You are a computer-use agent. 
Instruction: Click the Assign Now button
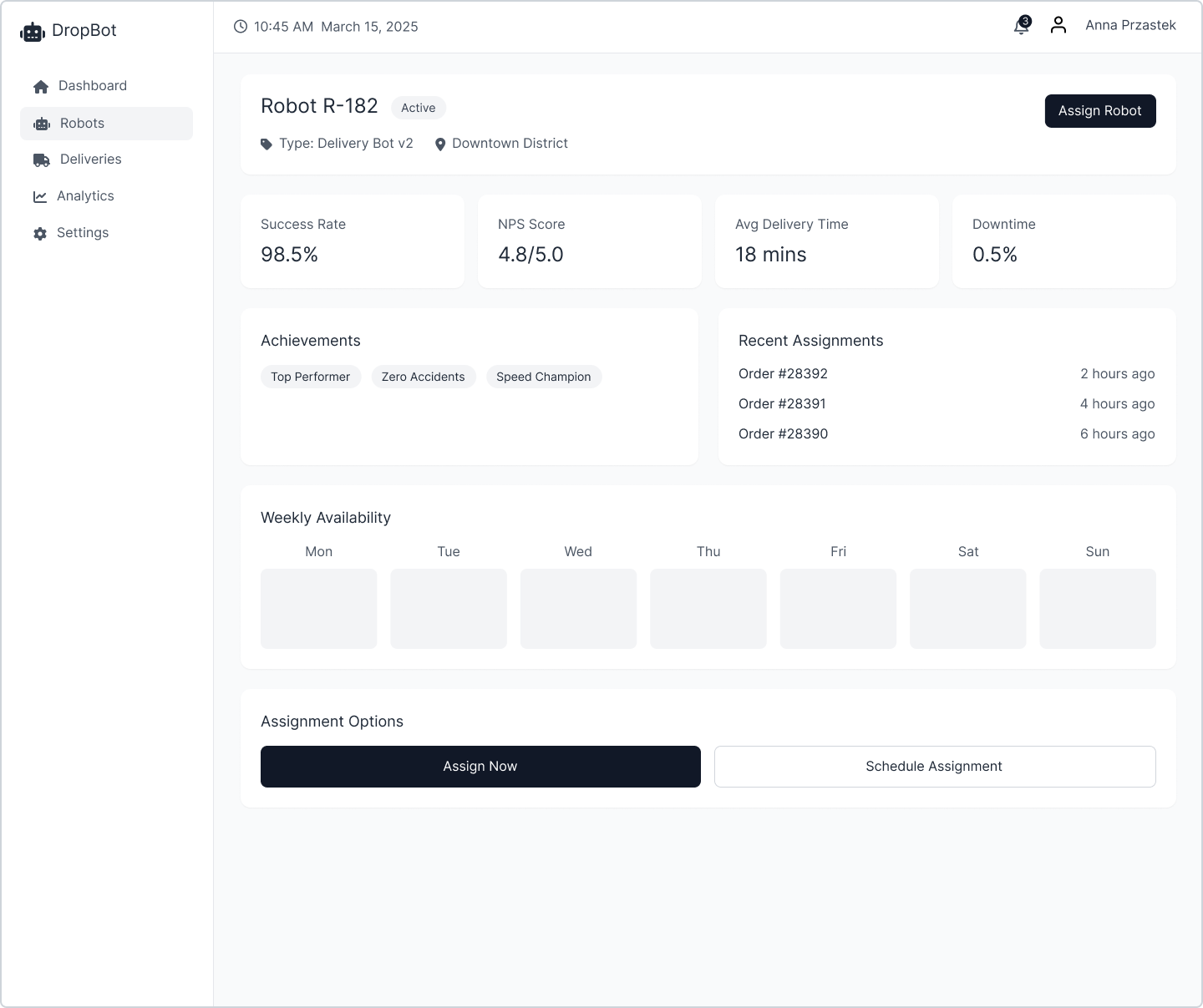click(x=480, y=767)
